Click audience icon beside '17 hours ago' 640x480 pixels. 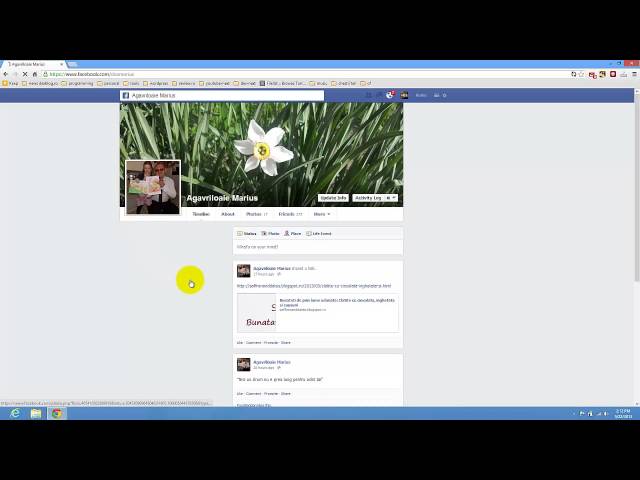click(x=279, y=274)
